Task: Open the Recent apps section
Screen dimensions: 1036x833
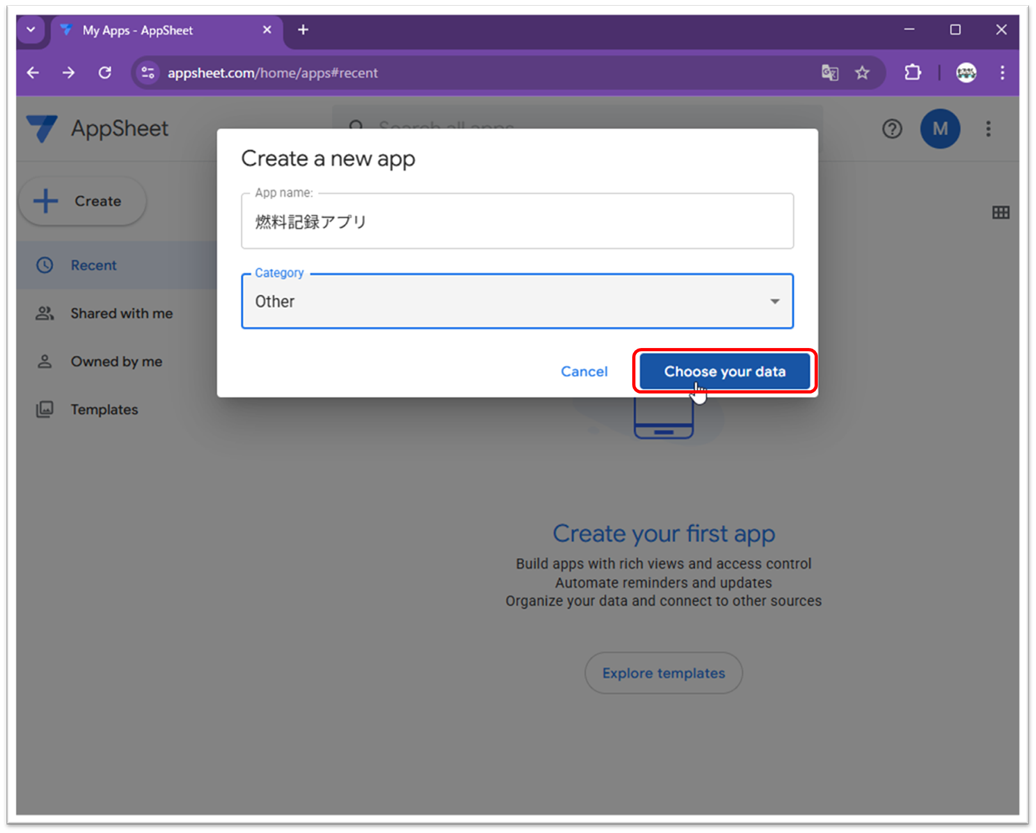Action: [93, 265]
